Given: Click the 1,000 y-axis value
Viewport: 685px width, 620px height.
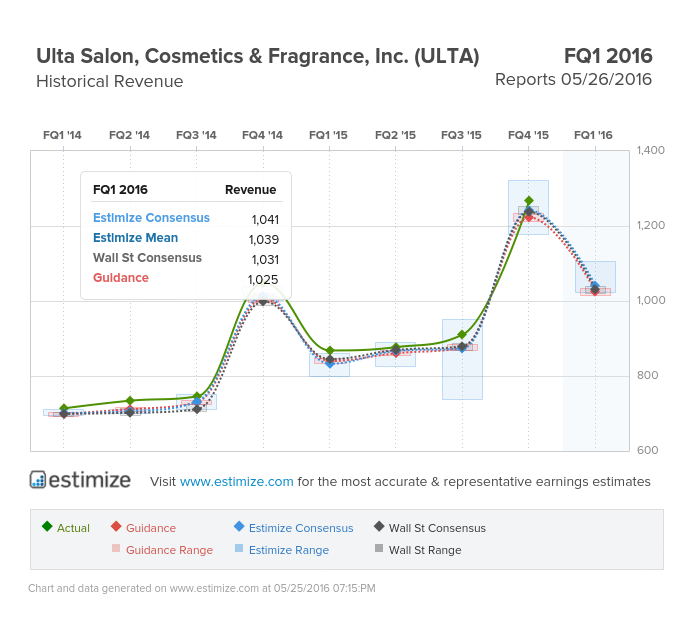Looking at the screenshot, I should 651,300.
